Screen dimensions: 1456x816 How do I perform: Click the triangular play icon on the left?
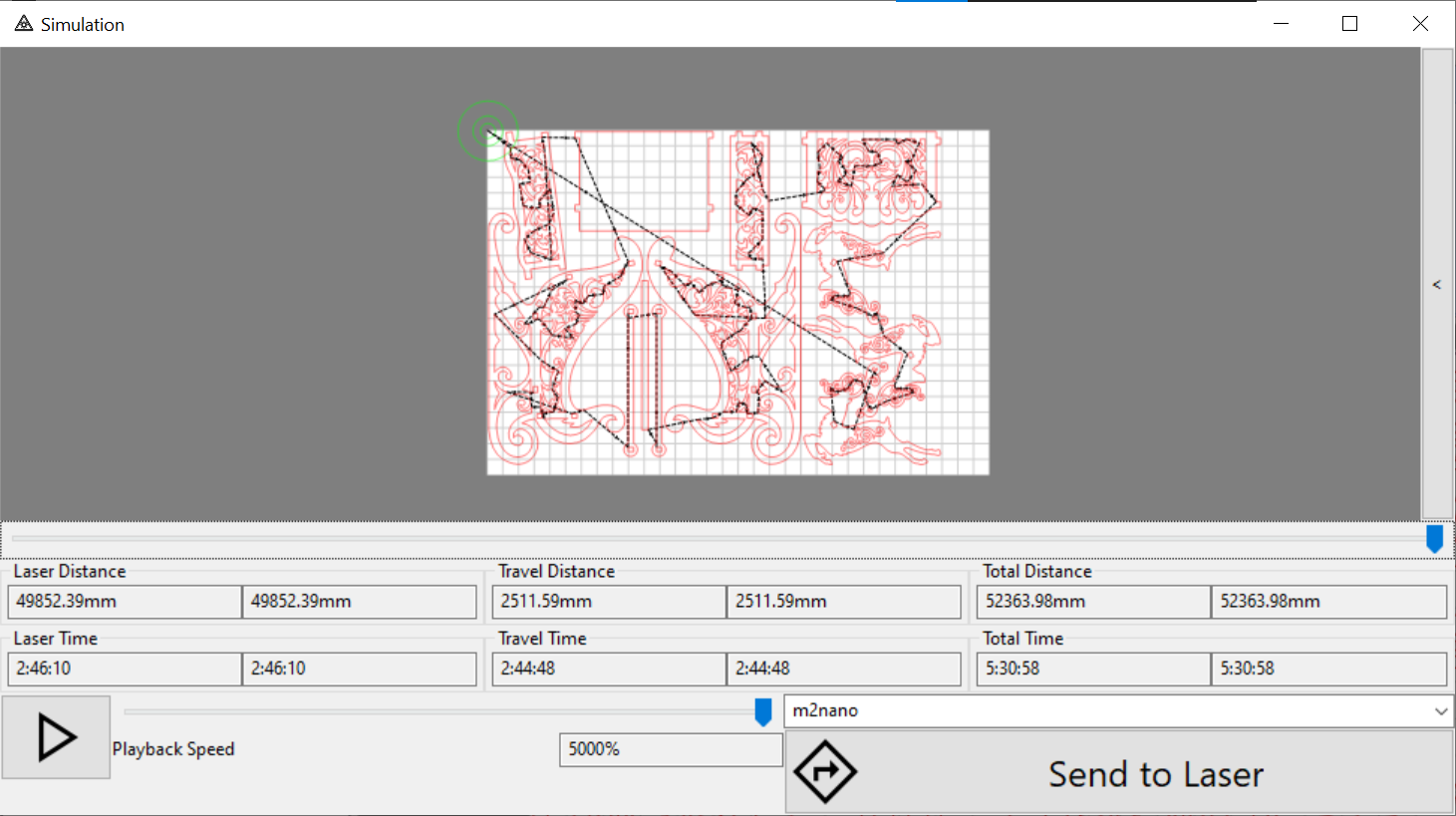[x=56, y=737]
